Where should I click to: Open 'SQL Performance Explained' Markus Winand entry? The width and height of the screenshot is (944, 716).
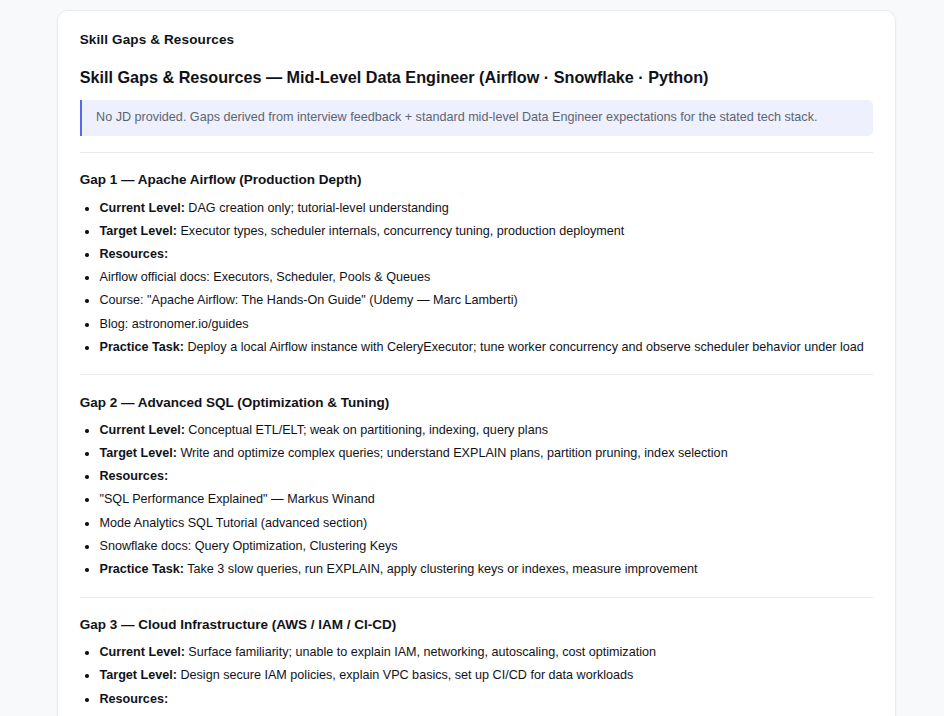pyautogui.click(x=237, y=499)
